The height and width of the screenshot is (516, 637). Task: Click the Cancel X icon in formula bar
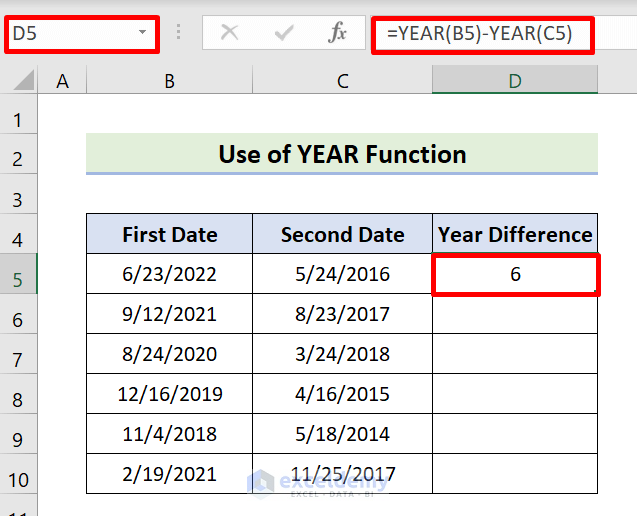[x=229, y=33]
